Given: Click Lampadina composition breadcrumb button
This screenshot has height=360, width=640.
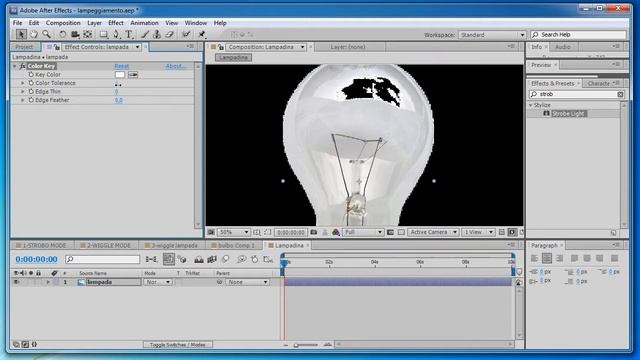Looking at the screenshot, I should pyautogui.click(x=233, y=58).
